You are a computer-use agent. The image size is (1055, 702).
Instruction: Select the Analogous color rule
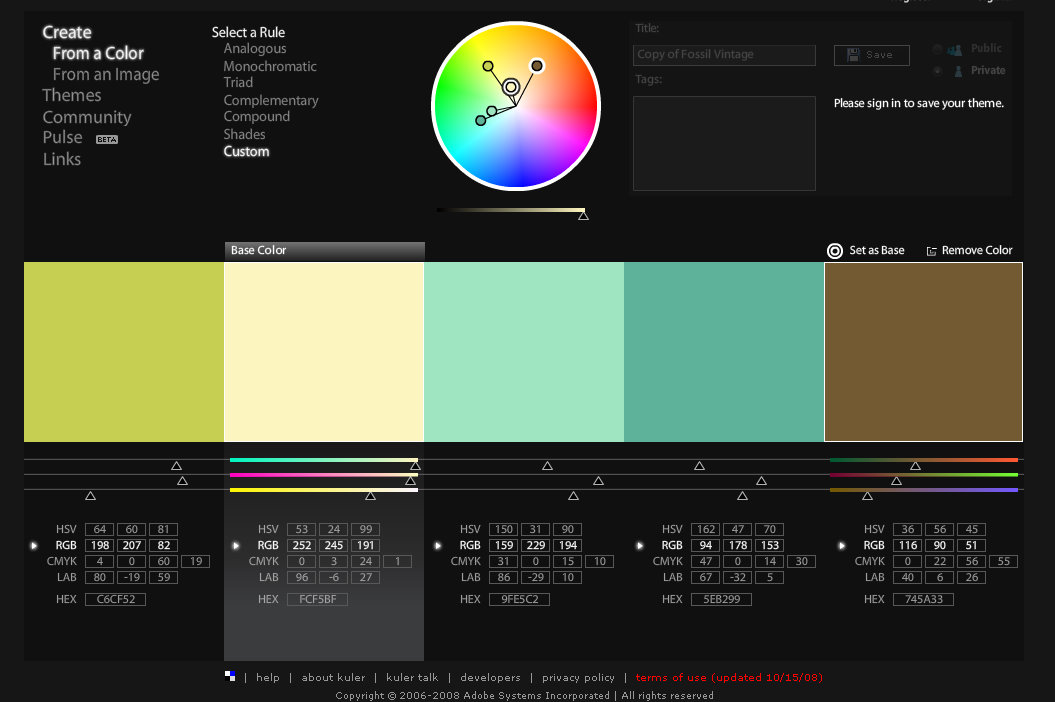tap(255, 49)
